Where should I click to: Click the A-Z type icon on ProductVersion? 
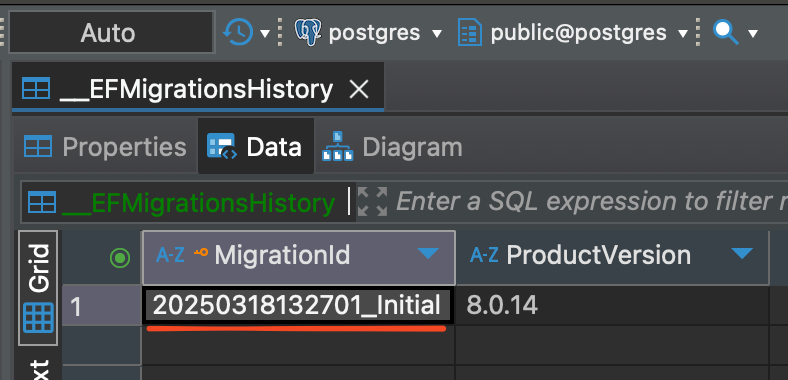(483, 255)
